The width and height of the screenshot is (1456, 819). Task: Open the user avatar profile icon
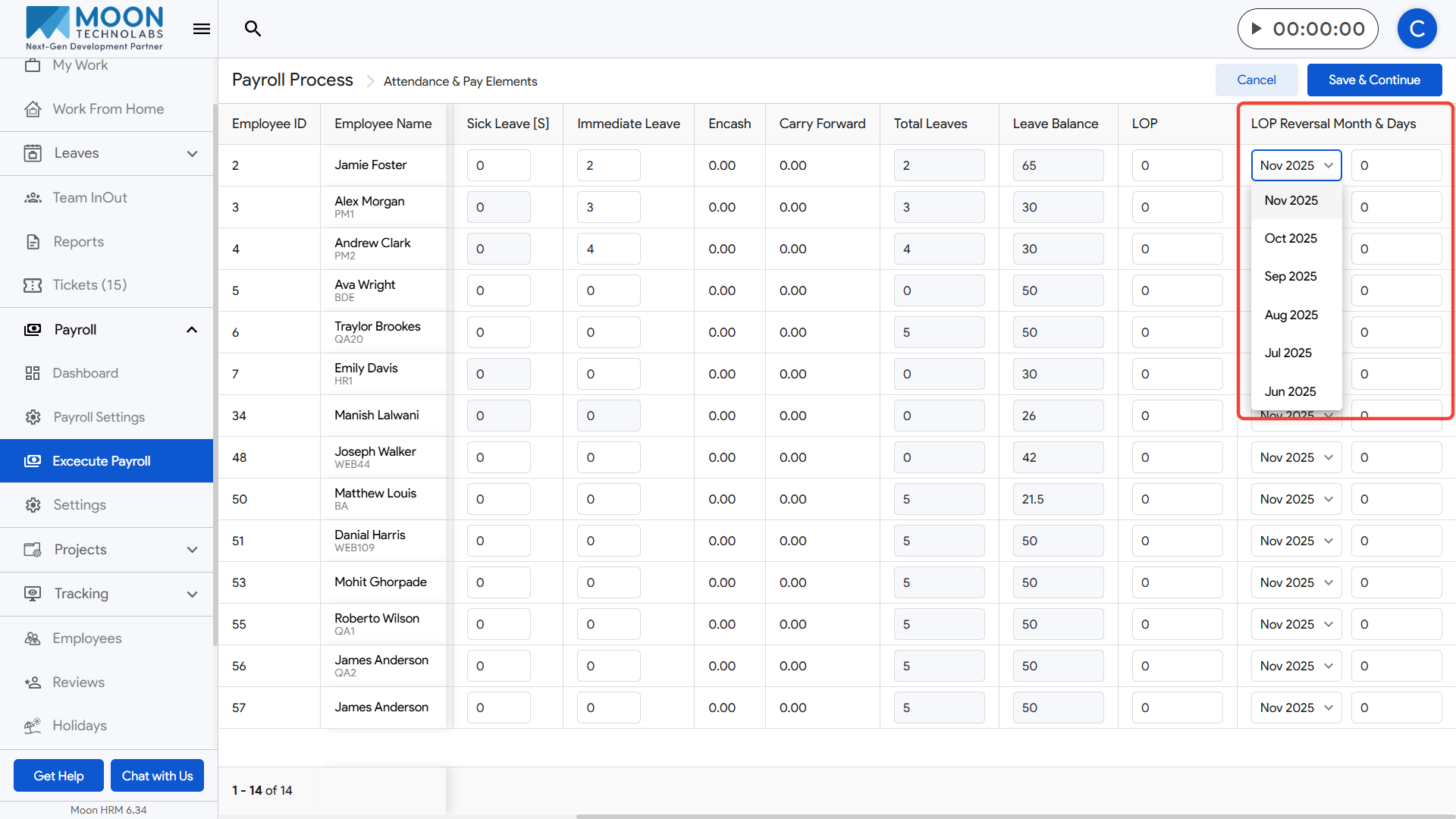click(1417, 29)
